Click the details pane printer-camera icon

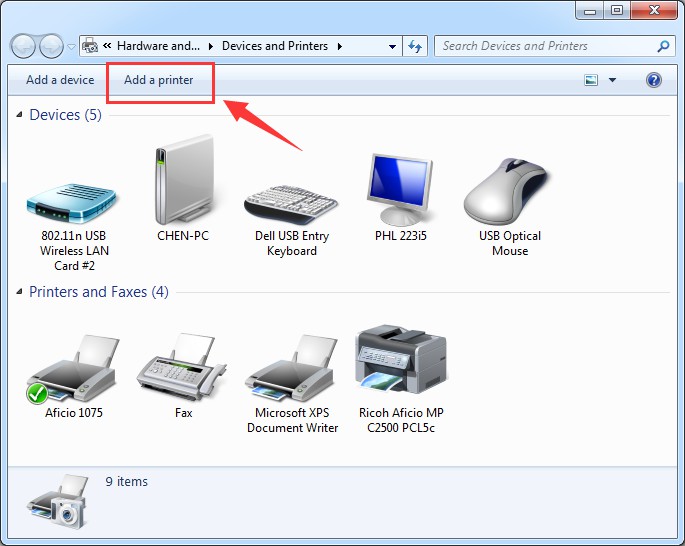[58, 502]
